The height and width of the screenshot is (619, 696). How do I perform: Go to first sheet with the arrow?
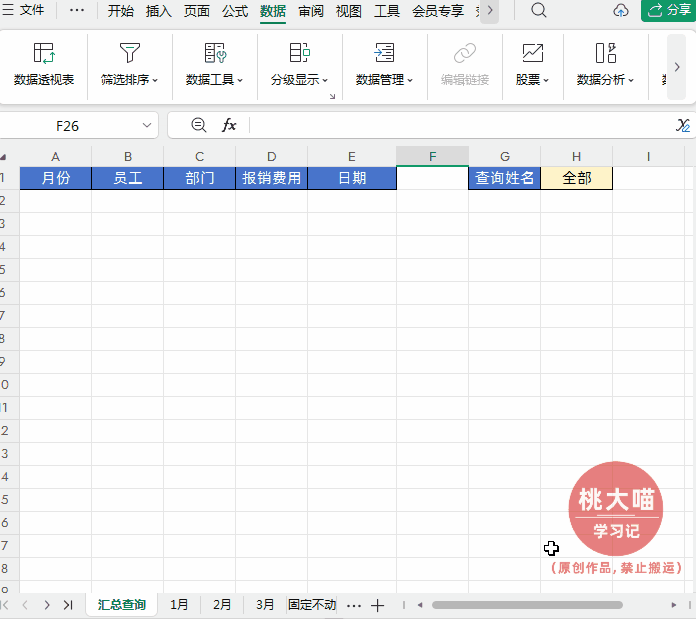coord(5,605)
